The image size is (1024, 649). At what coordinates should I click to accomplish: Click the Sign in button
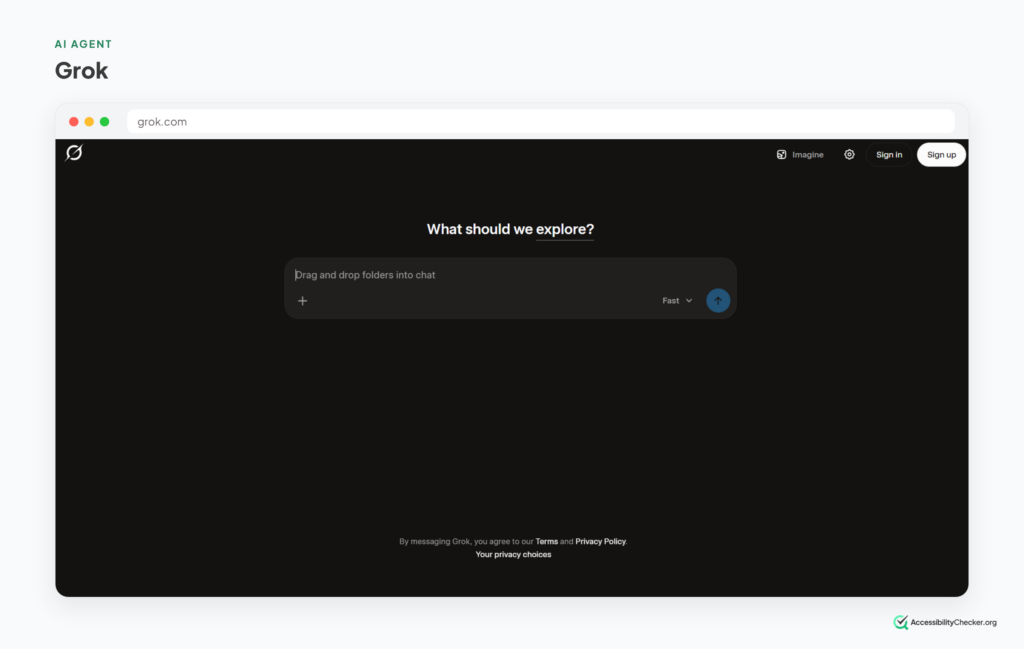coord(889,155)
